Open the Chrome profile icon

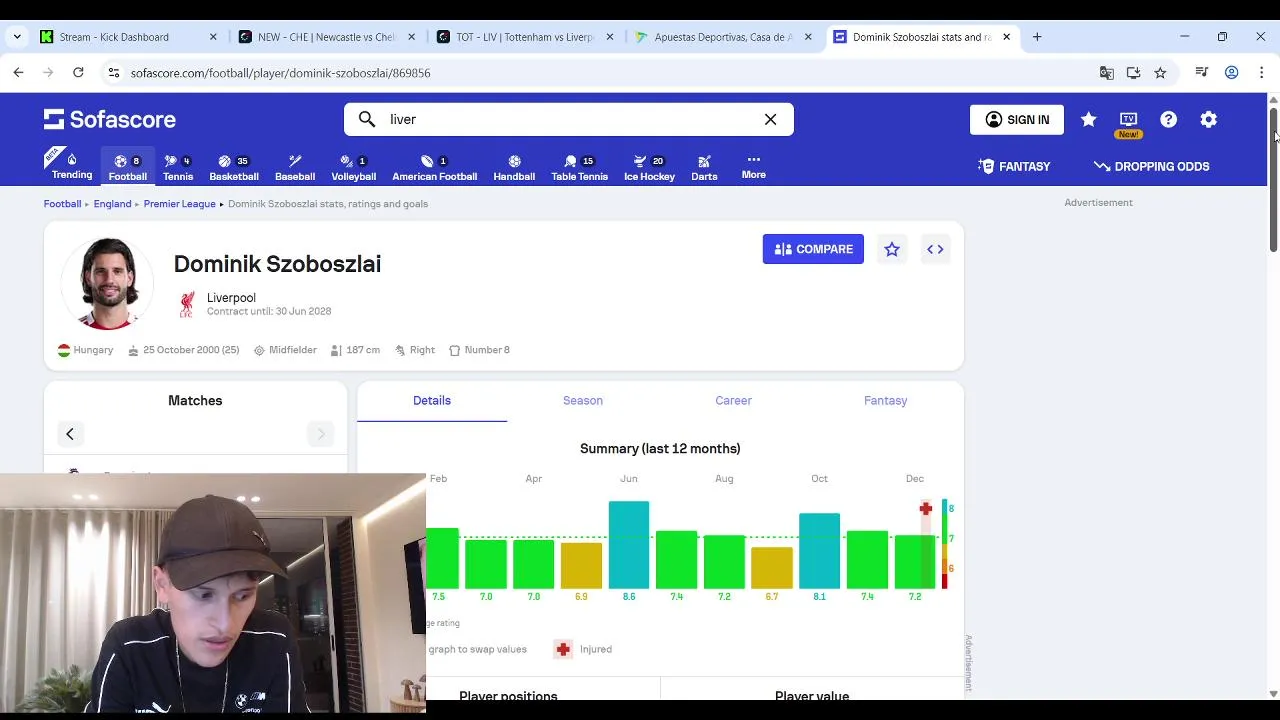click(1232, 73)
